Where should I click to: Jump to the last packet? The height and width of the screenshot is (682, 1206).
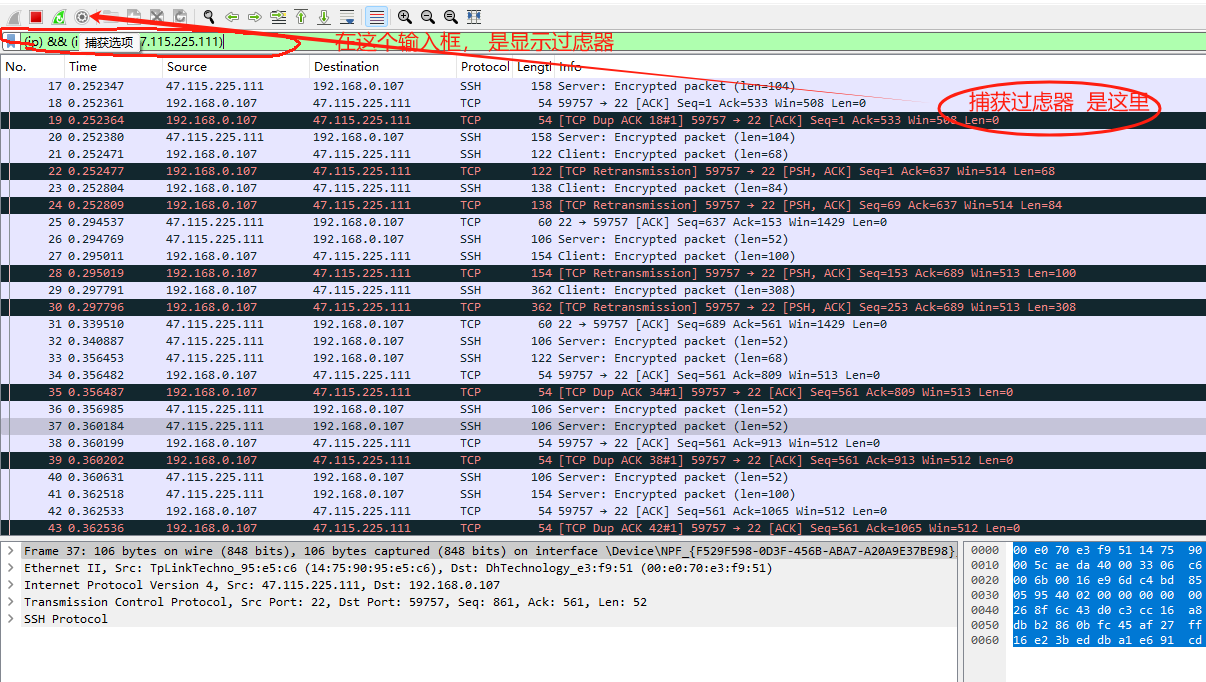324,17
